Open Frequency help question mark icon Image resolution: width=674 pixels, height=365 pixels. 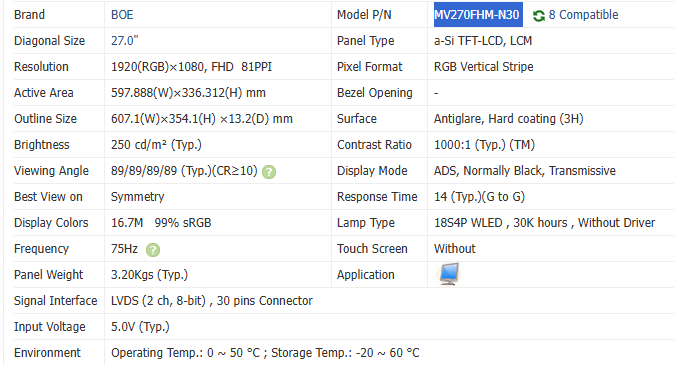pos(153,250)
